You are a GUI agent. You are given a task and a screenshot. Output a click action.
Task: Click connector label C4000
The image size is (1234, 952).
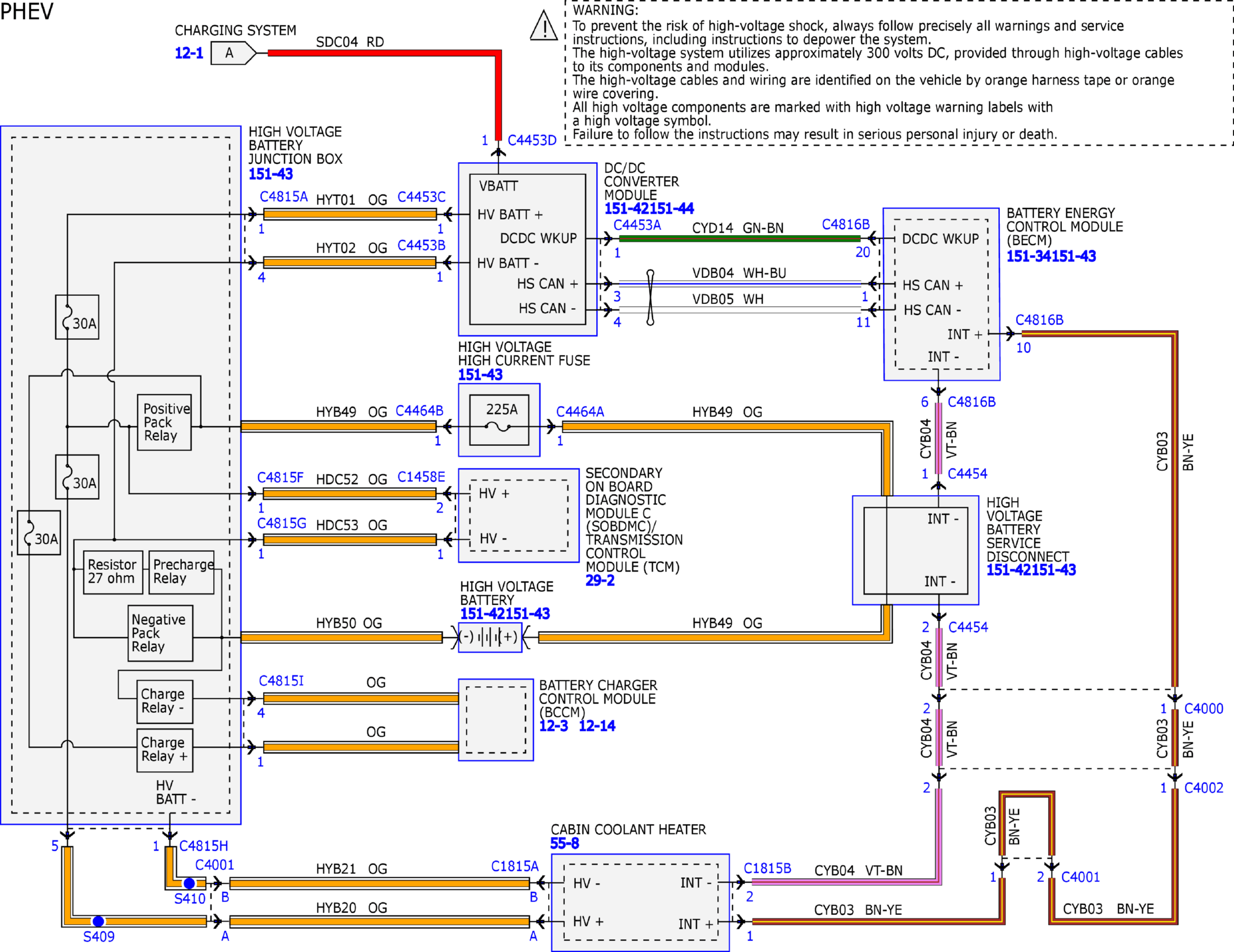tap(1203, 709)
